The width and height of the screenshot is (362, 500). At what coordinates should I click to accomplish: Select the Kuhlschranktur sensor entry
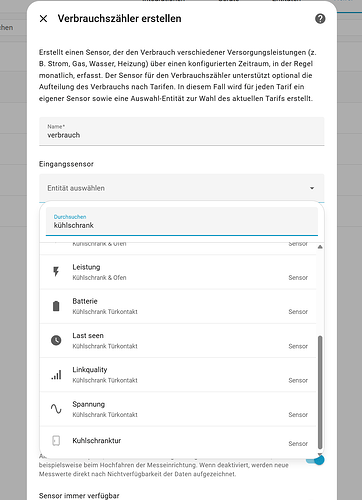[x=178, y=441]
